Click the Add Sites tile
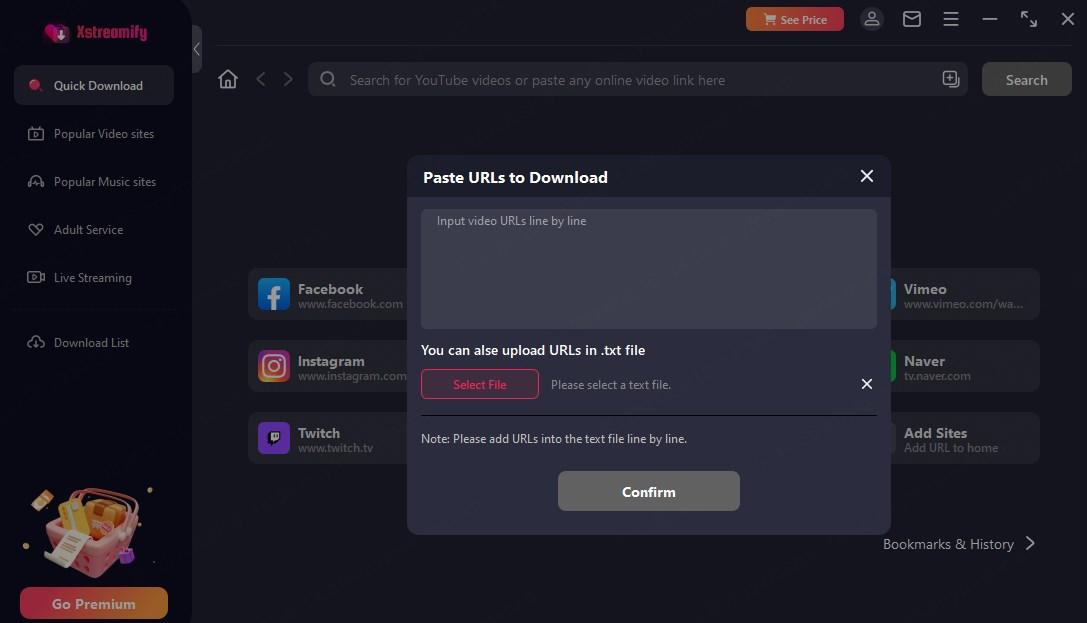The height and width of the screenshot is (623, 1087). (964, 439)
